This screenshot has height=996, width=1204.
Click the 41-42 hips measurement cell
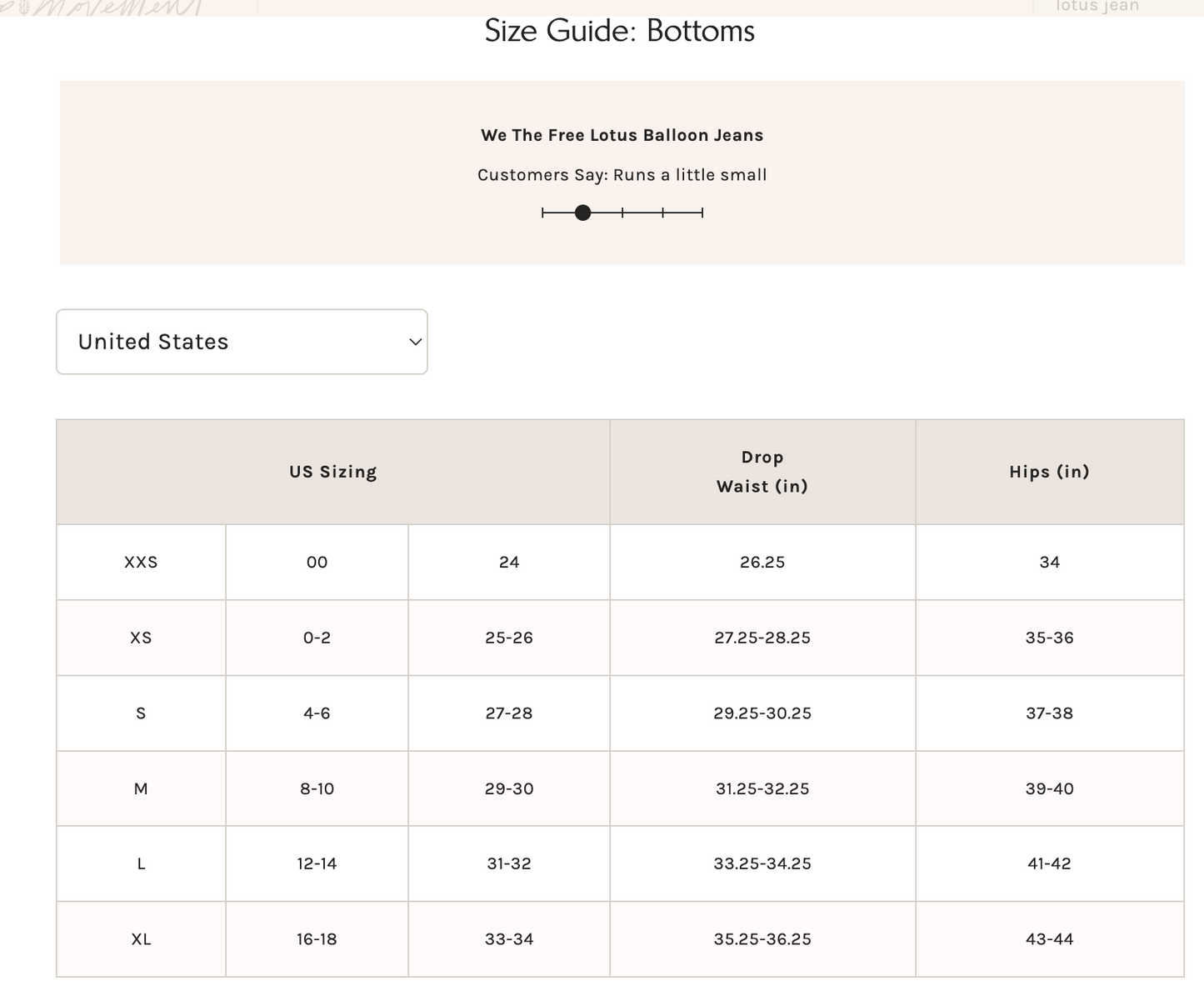[1049, 864]
